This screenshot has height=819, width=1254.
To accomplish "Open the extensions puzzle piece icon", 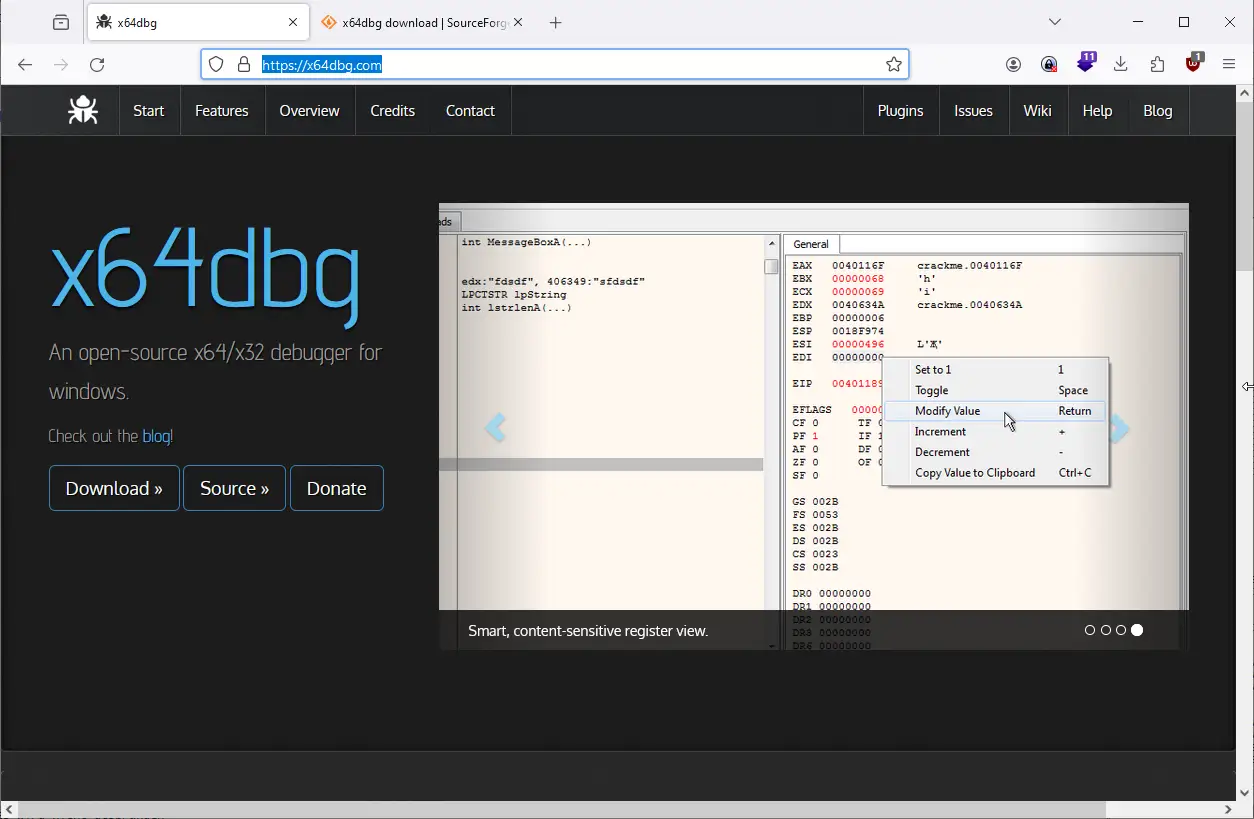I will (x=1157, y=65).
